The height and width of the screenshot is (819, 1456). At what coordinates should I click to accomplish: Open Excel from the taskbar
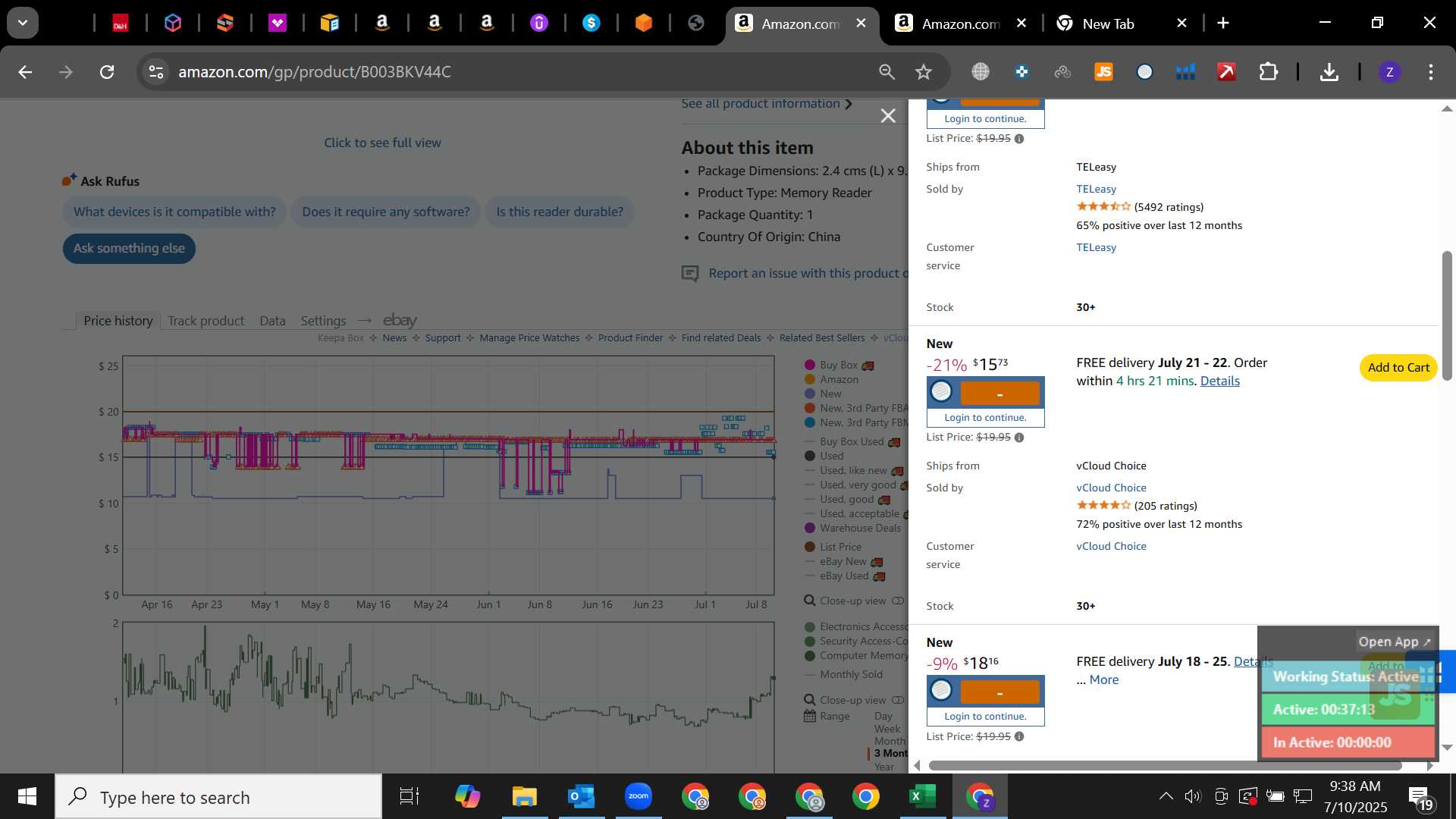click(x=922, y=797)
